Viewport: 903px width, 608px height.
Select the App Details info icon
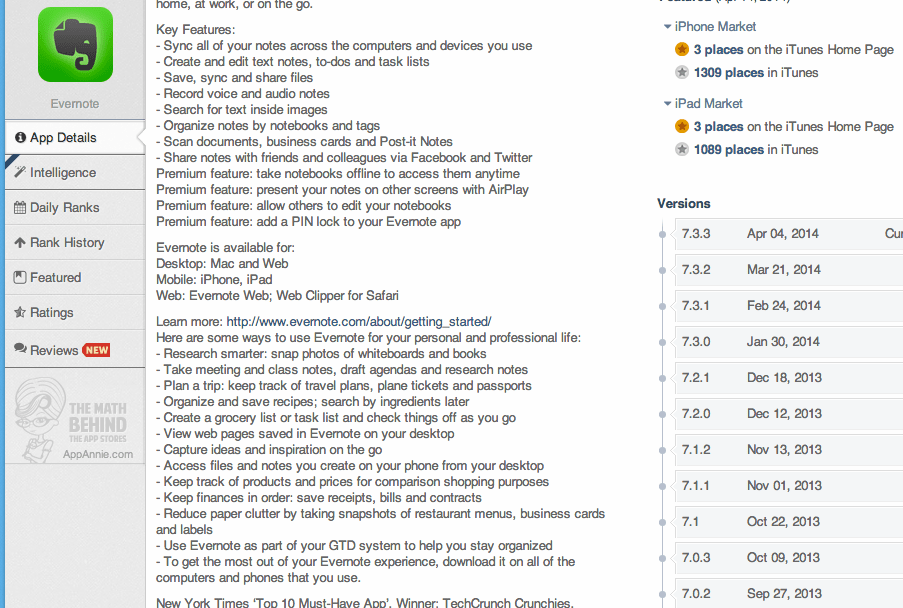click(x=22, y=137)
